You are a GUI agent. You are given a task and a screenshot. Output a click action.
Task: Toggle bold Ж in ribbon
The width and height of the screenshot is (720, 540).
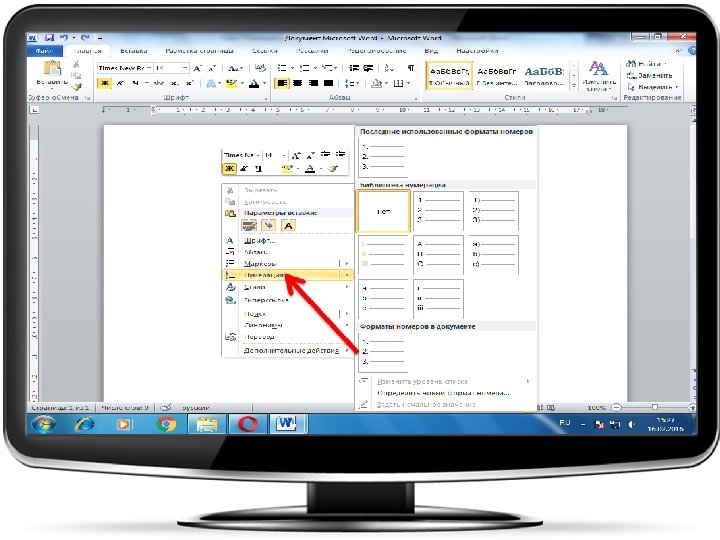click(105, 83)
